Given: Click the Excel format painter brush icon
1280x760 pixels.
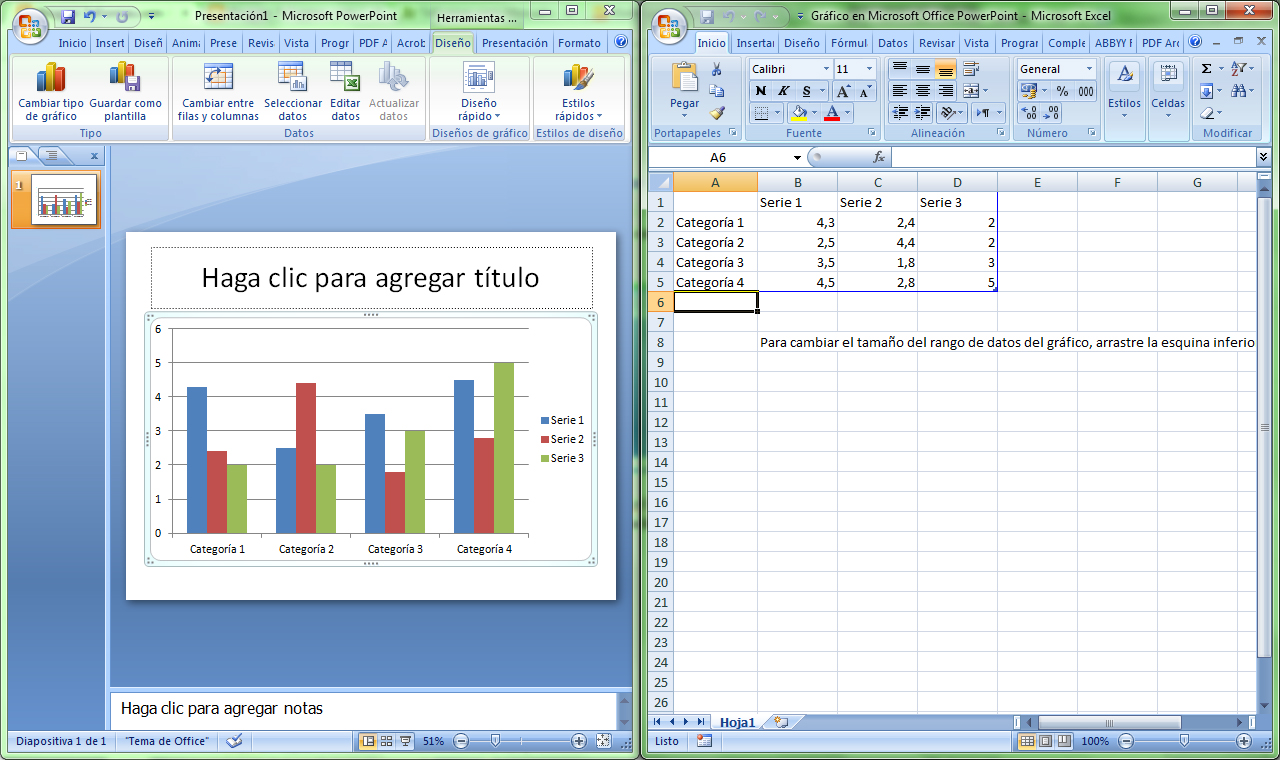Looking at the screenshot, I should [716, 112].
